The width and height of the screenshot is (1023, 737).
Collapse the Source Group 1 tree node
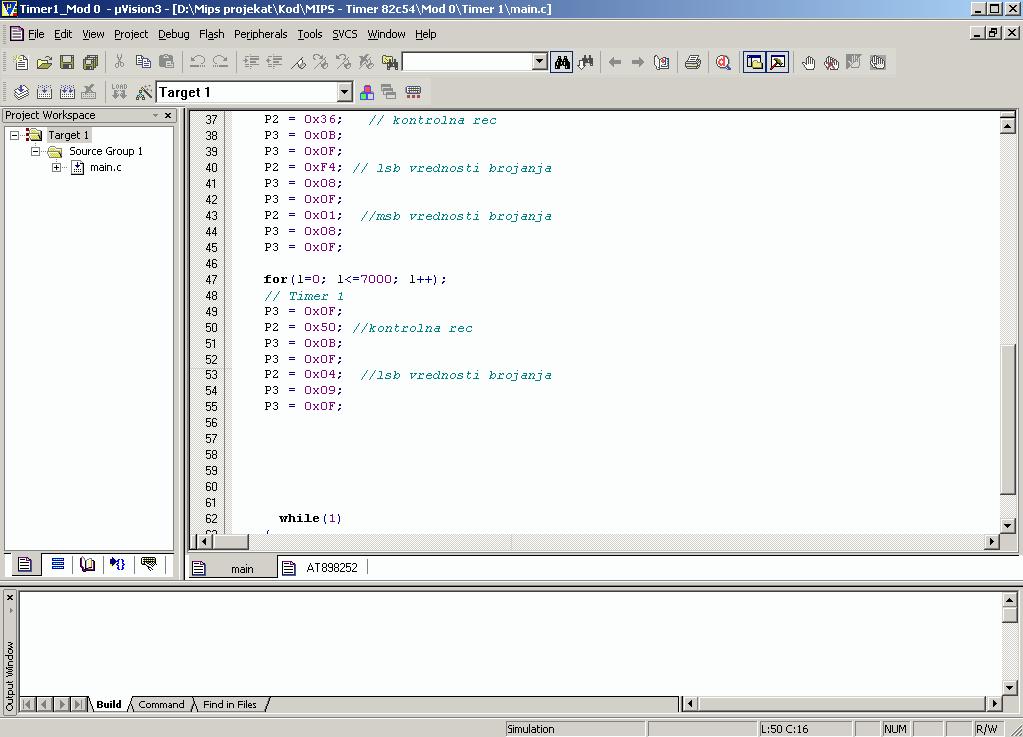click(x=36, y=151)
